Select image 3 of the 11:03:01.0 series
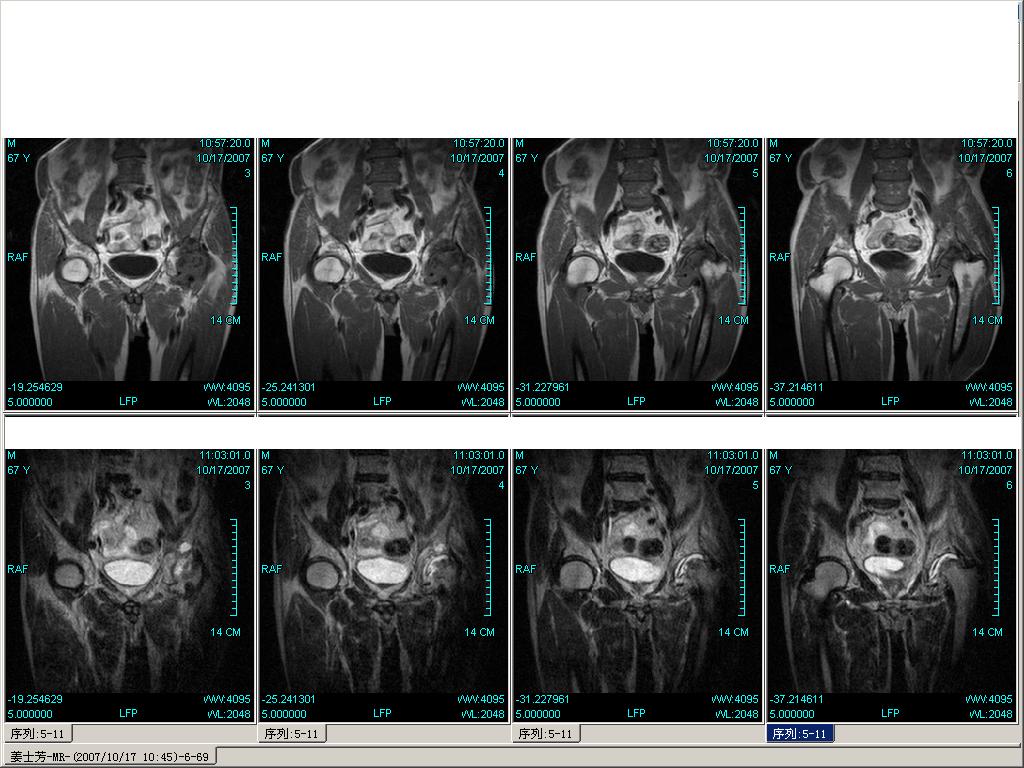 129,586
